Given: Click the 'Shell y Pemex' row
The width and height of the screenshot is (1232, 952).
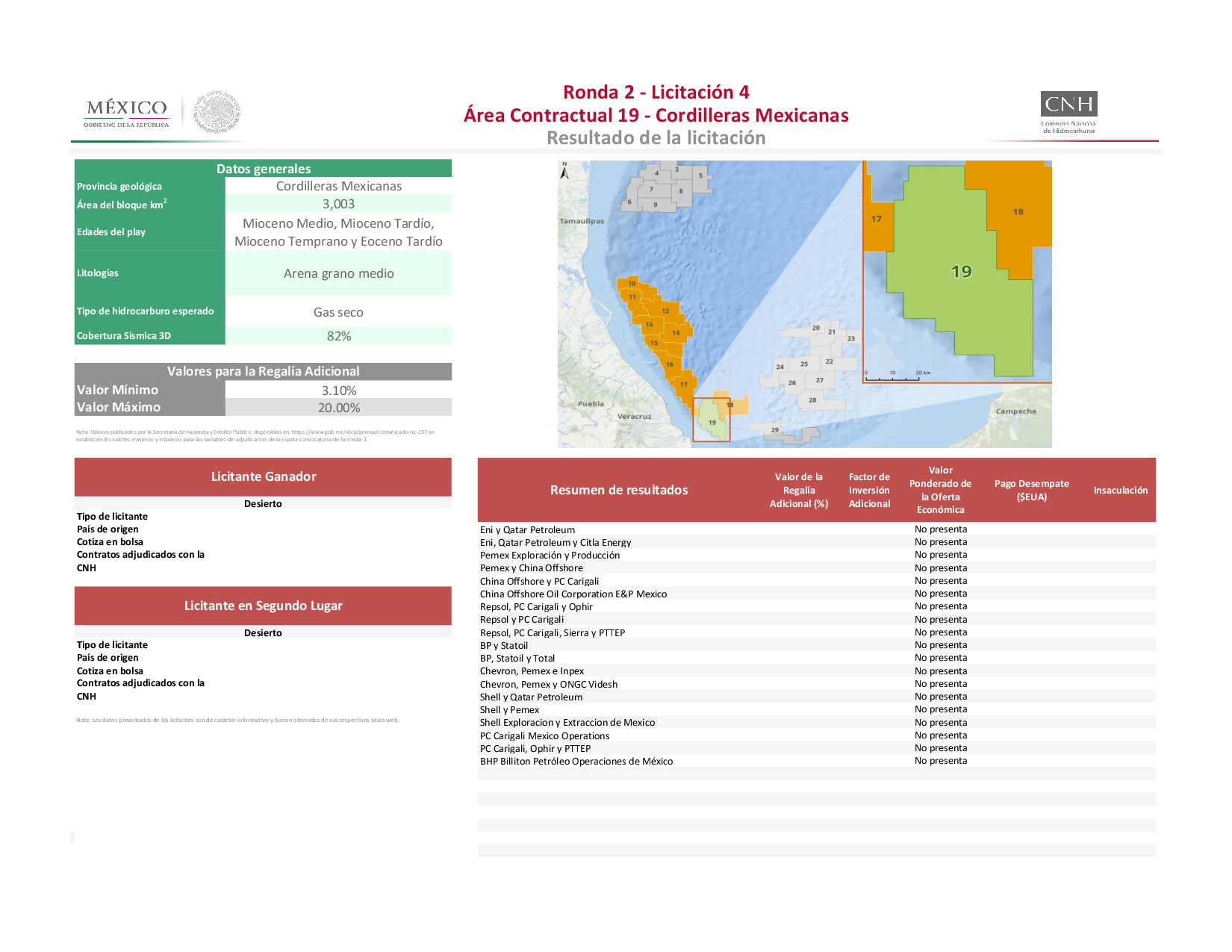Looking at the screenshot, I should click(x=817, y=709).
